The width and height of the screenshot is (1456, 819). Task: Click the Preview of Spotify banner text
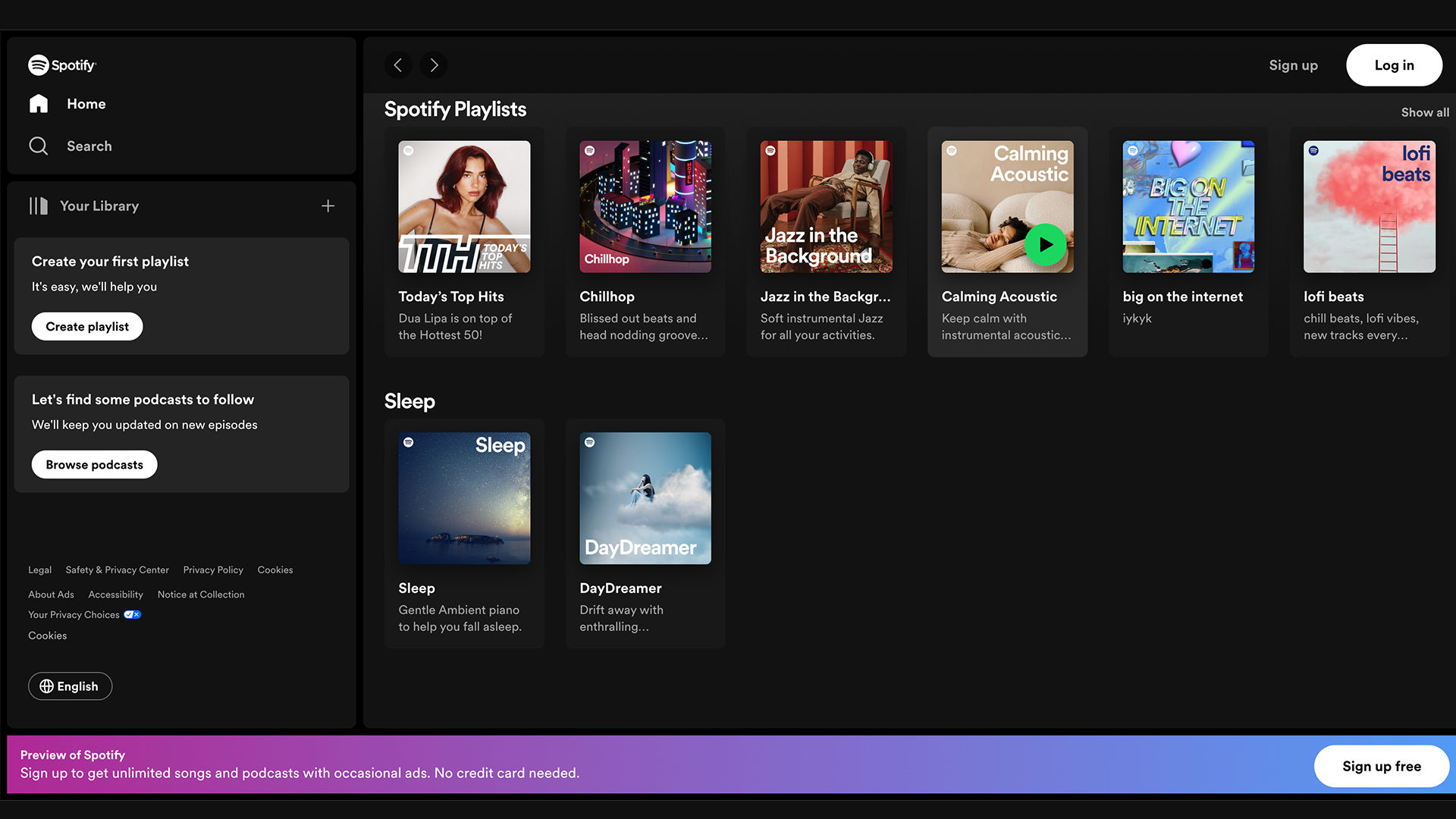click(72, 755)
